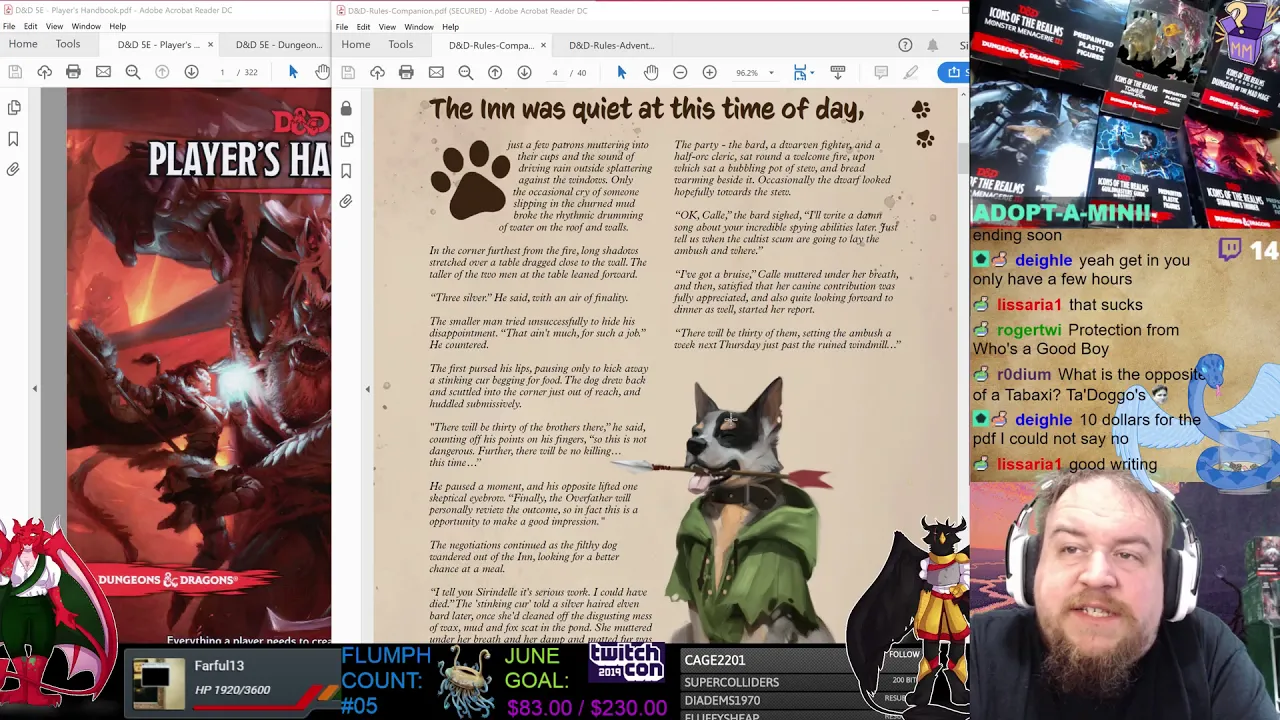Send by email icon in Rules-Companion window

pyautogui.click(x=436, y=72)
